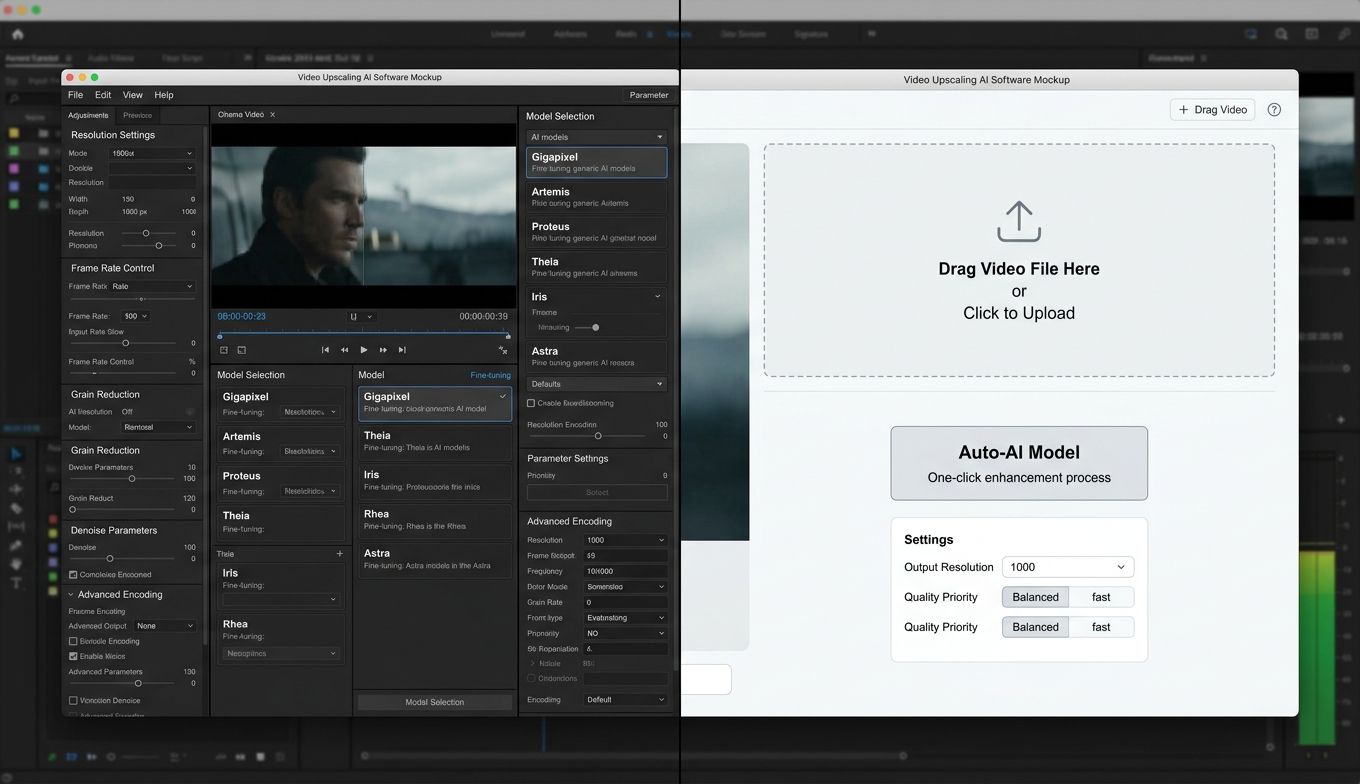This screenshot has height=784, width=1360.
Task: Click the second frame-view icon below timecode
Action: (241, 350)
